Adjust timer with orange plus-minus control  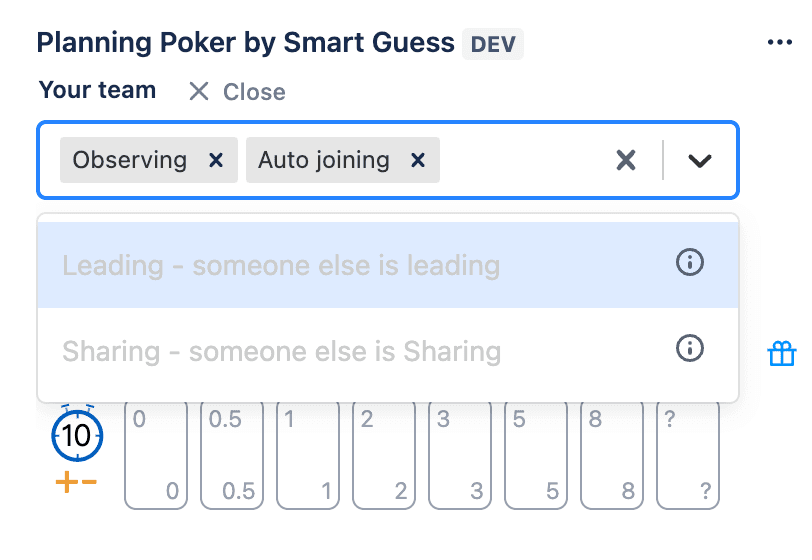tap(76, 483)
